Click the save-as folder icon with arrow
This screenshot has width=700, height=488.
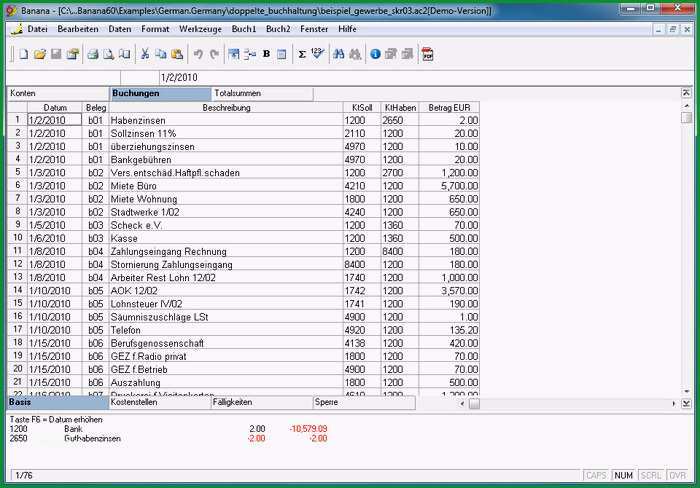point(73,54)
